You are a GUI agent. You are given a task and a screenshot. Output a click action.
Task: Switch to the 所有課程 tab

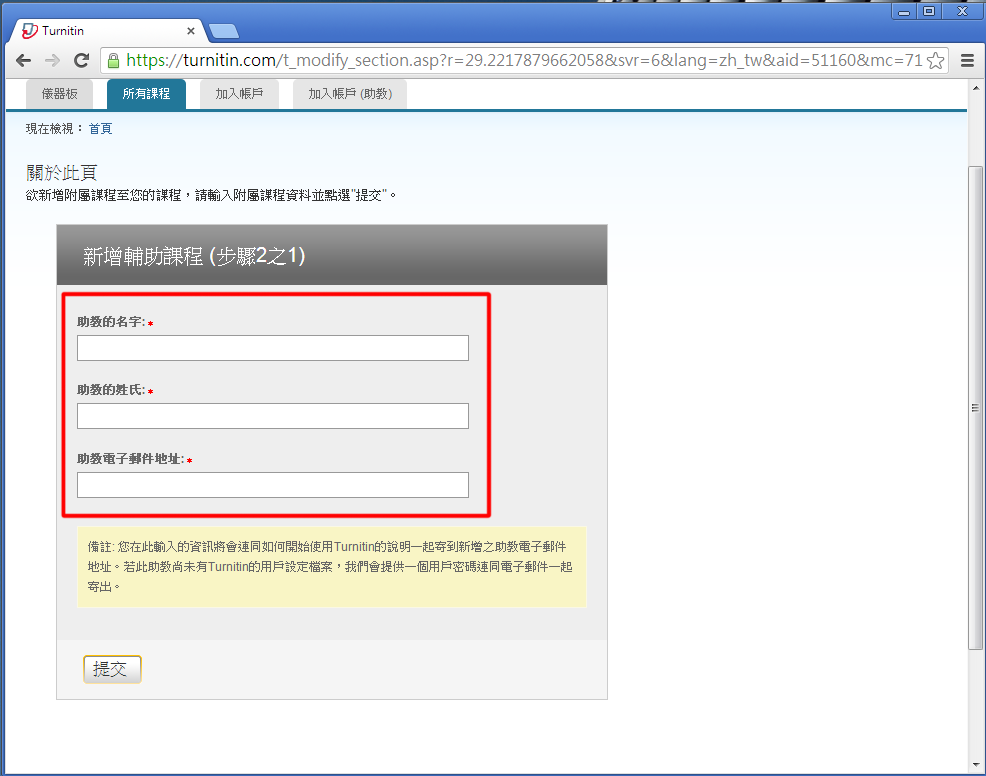[x=146, y=94]
